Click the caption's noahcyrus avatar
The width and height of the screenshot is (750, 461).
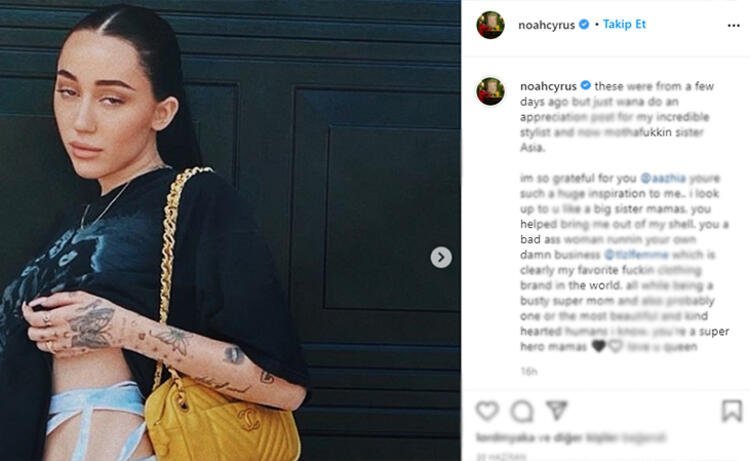pos(490,91)
